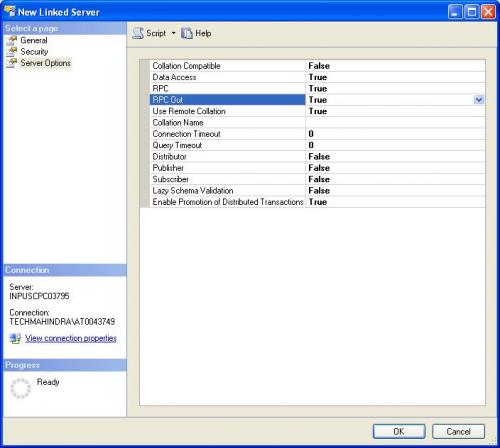The image size is (500, 448).
Task: Click the connection name TECHMAHINDRA\AT0043749
Action: [62, 322]
